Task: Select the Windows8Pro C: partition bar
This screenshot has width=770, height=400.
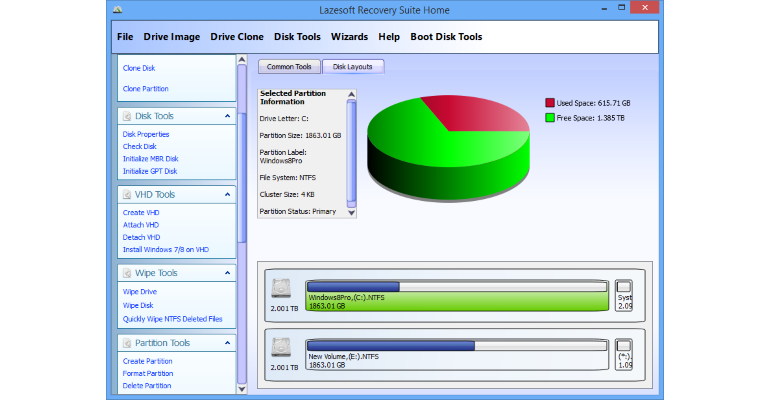Action: [x=457, y=295]
